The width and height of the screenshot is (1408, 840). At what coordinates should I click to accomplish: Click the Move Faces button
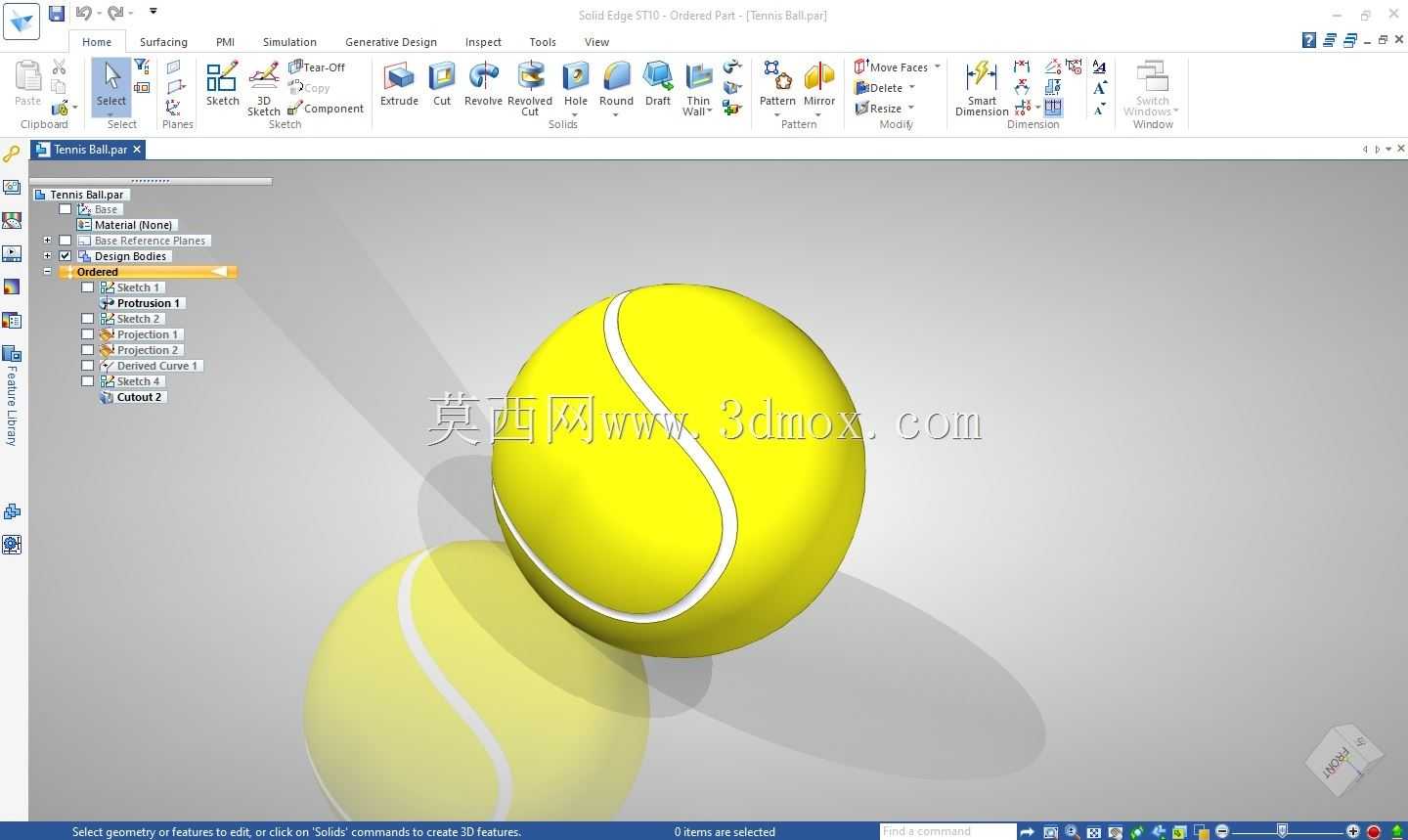point(891,67)
